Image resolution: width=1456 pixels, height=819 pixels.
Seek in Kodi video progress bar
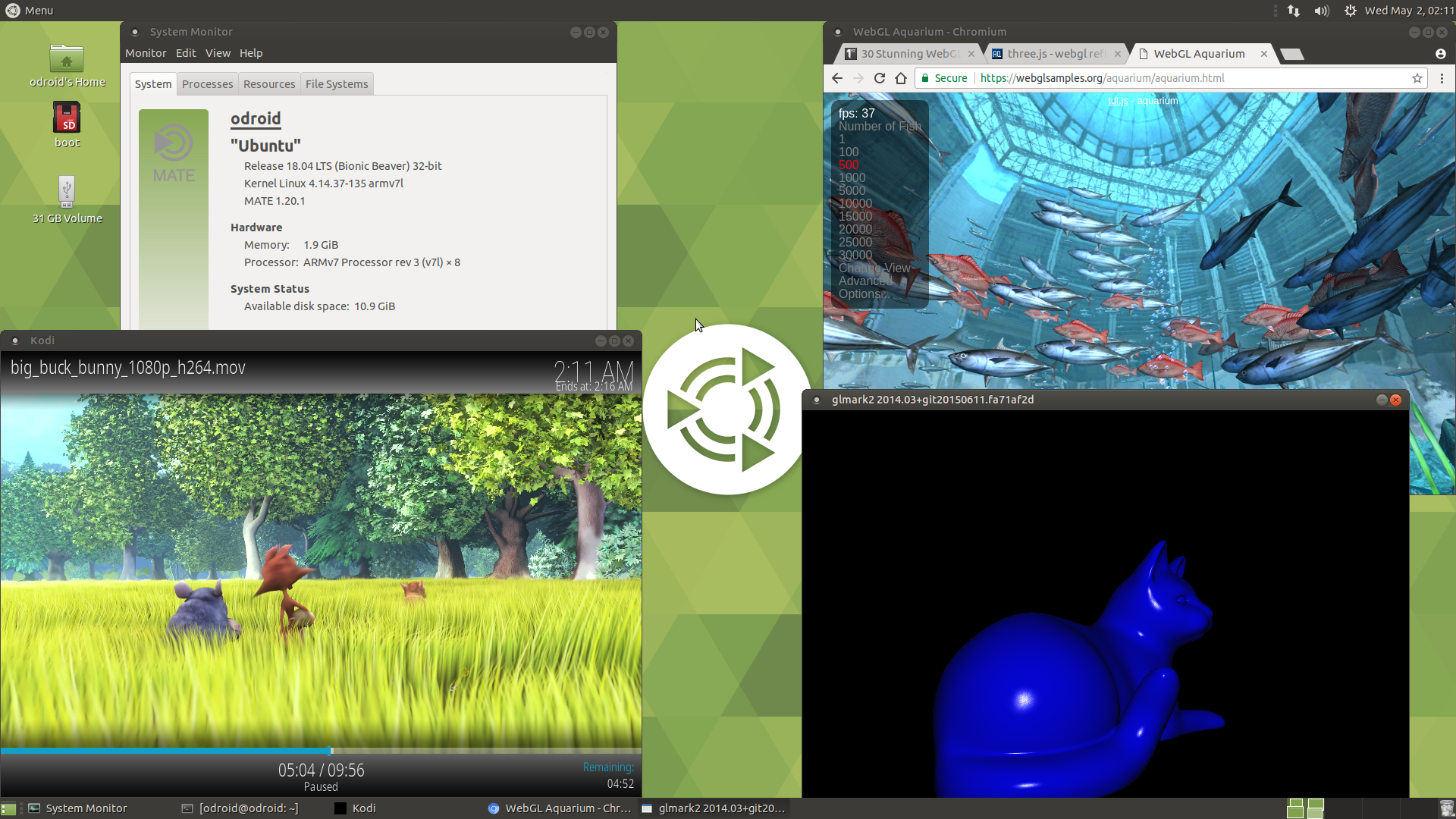321,751
